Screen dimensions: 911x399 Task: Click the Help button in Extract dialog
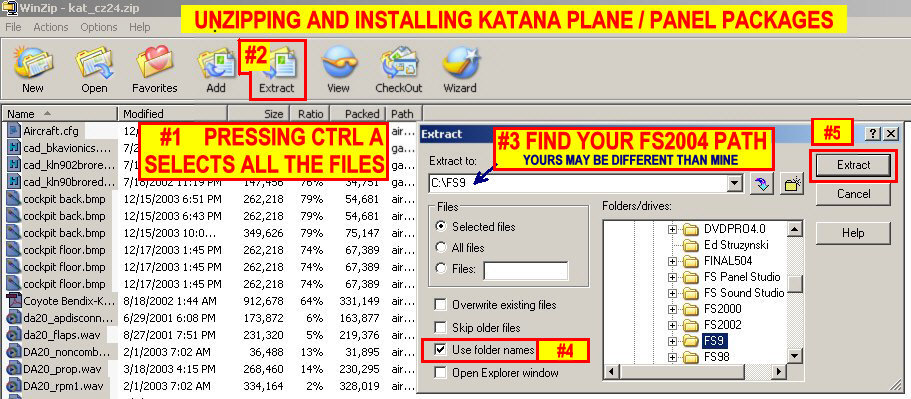pyautogui.click(x=853, y=233)
